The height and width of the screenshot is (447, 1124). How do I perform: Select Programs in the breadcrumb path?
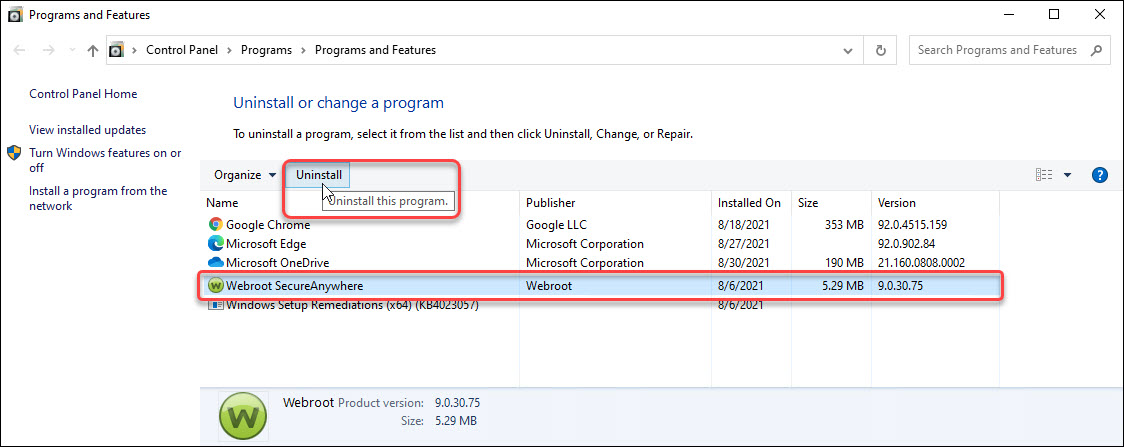pyautogui.click(x=265, y=50)
